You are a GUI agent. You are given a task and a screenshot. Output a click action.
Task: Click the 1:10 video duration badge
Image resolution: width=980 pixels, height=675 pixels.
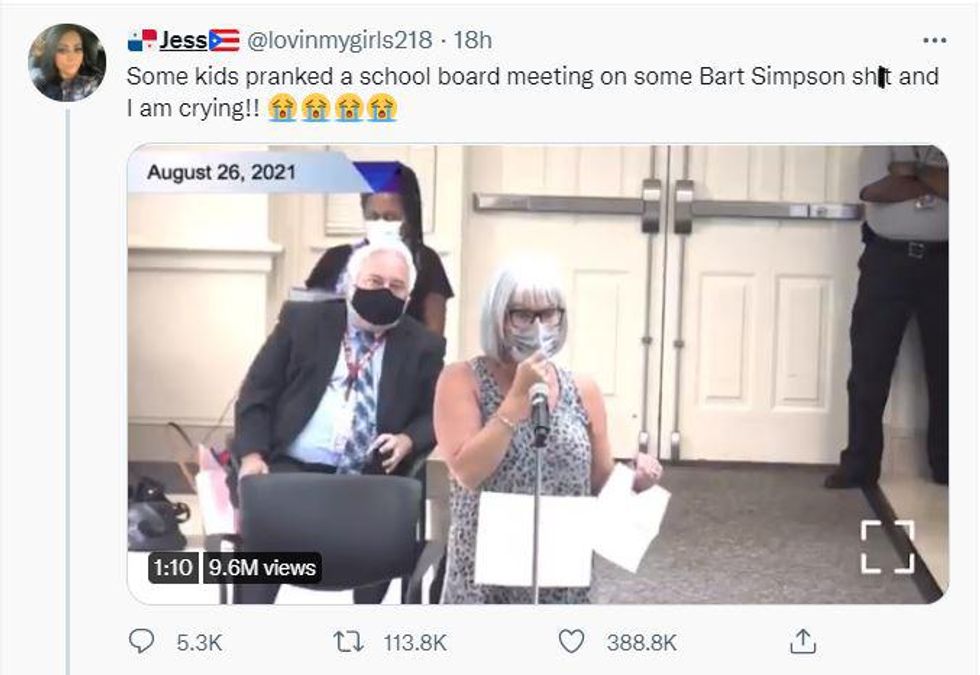(x=170, y=568)
